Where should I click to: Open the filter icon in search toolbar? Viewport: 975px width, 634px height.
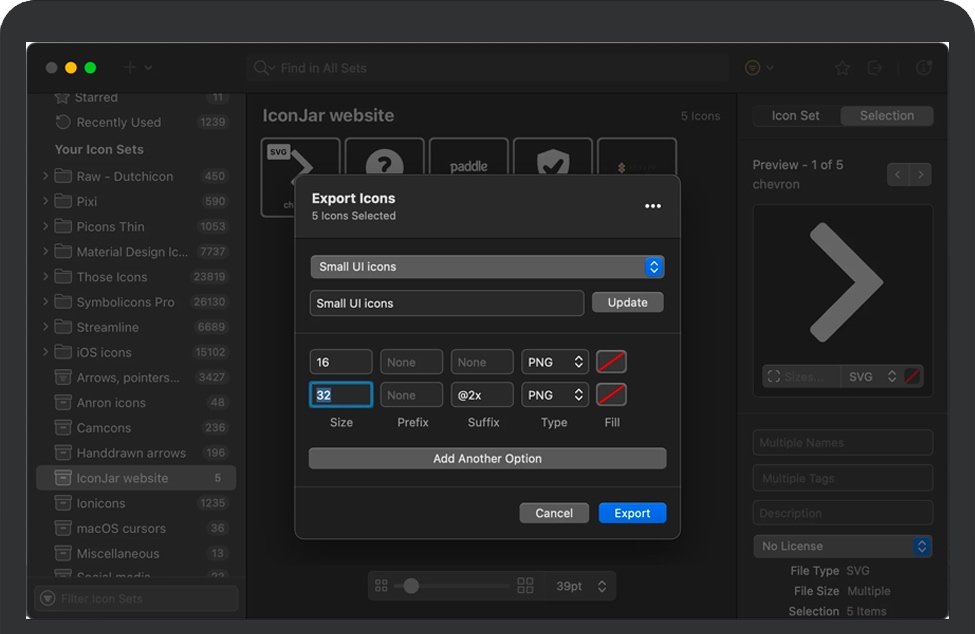click(753, 68)
